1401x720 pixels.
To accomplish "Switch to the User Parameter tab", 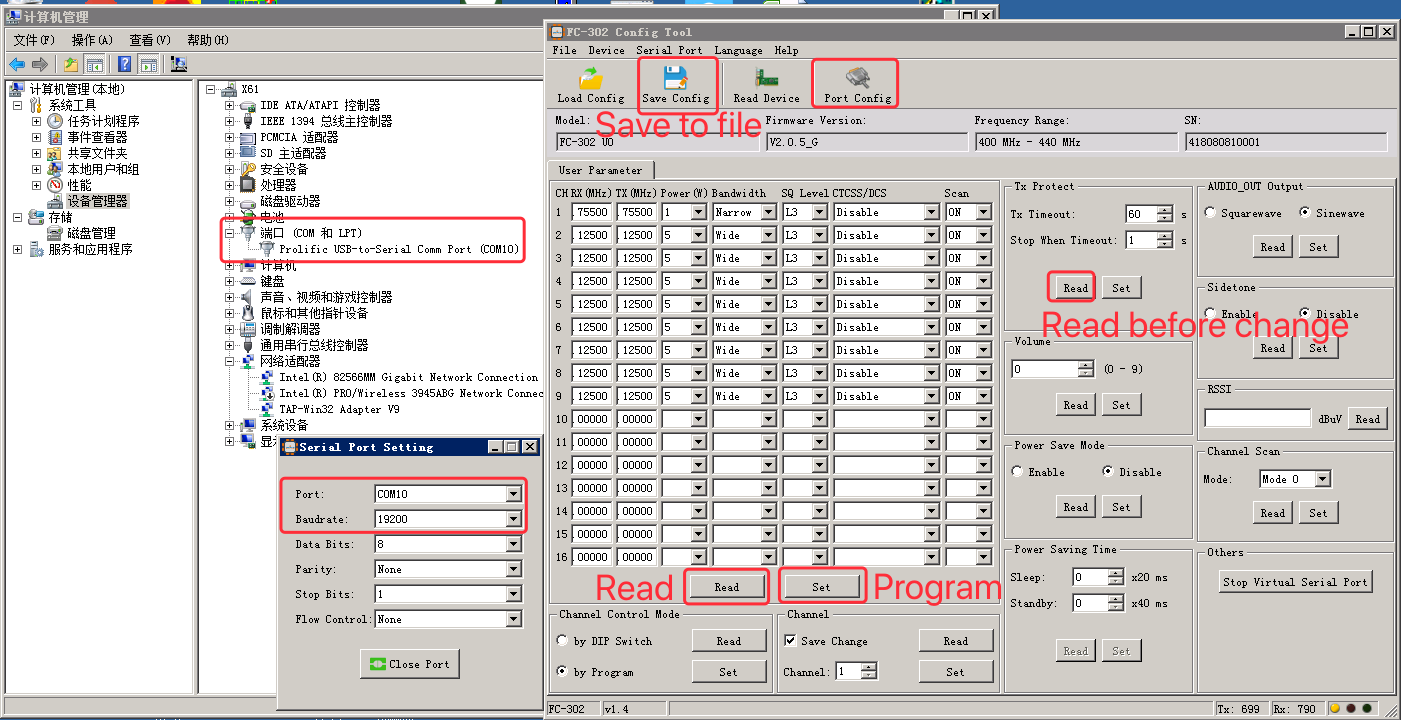I will coord(600,170).
